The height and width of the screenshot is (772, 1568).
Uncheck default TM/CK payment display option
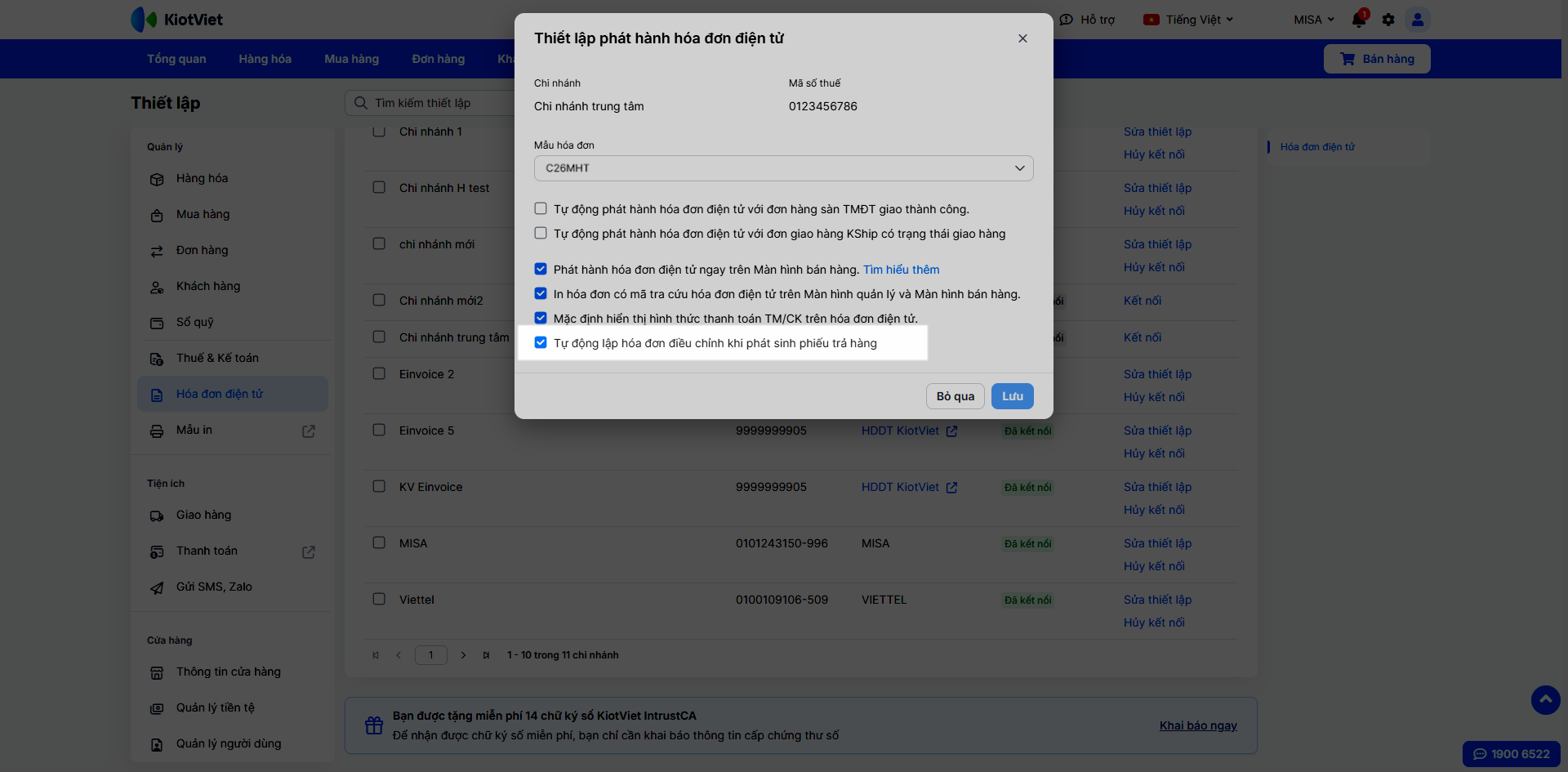pos(541,319)
